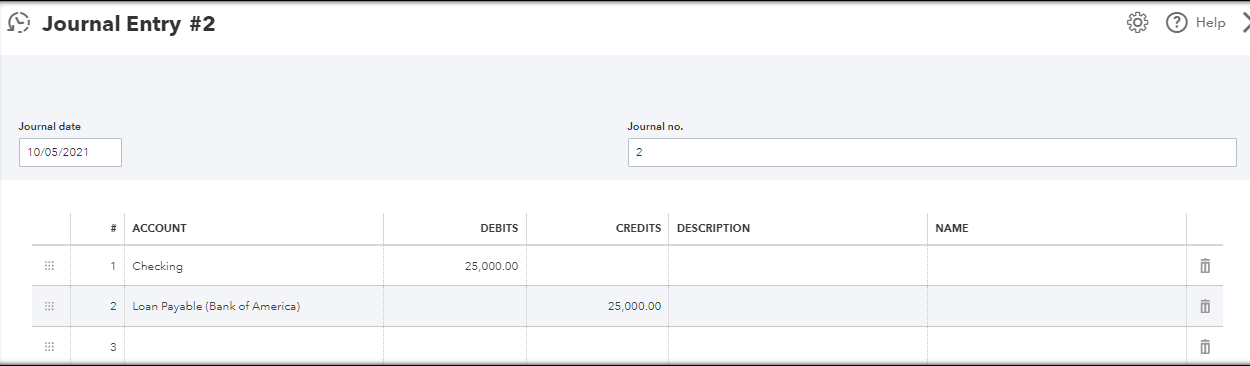Screen dimensions: 1250x366
Task: Click empty account cell in line 3
Action: tap(254, 347)
